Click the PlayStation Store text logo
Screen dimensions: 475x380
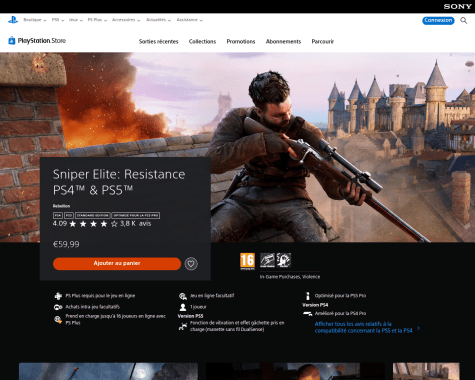pos(42,41)
